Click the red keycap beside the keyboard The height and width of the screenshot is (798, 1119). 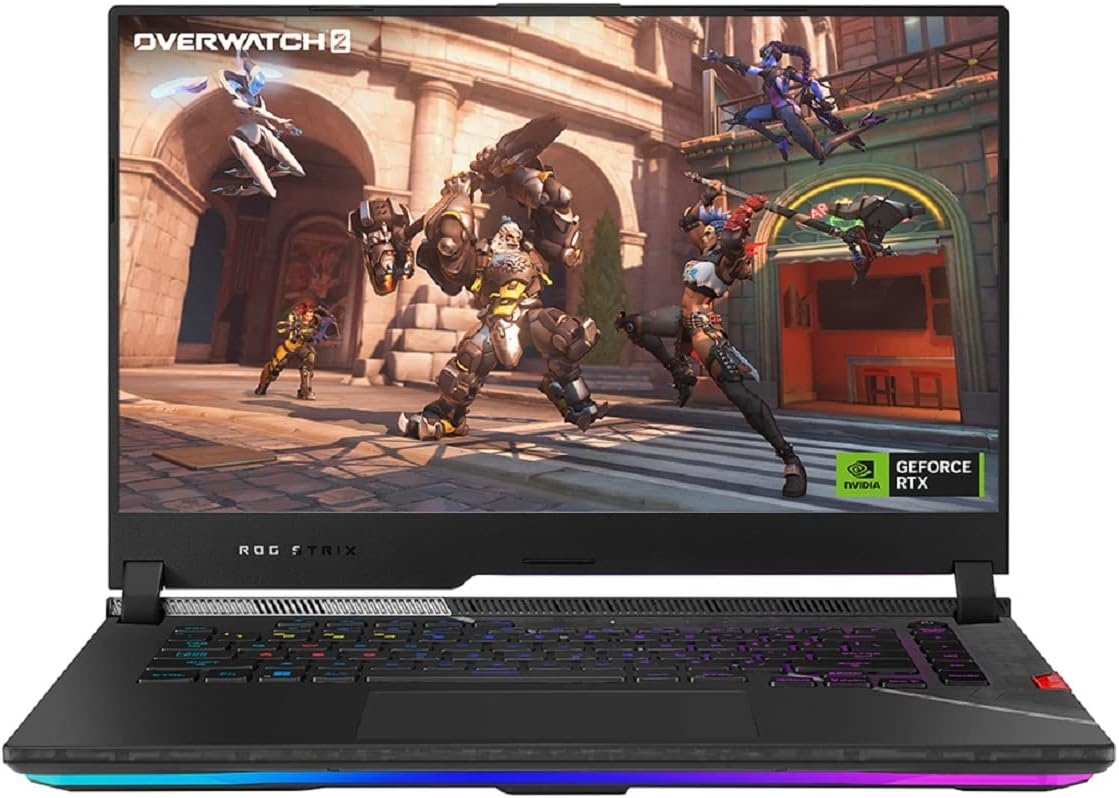pyautogui.click(x=1051, y=681)
